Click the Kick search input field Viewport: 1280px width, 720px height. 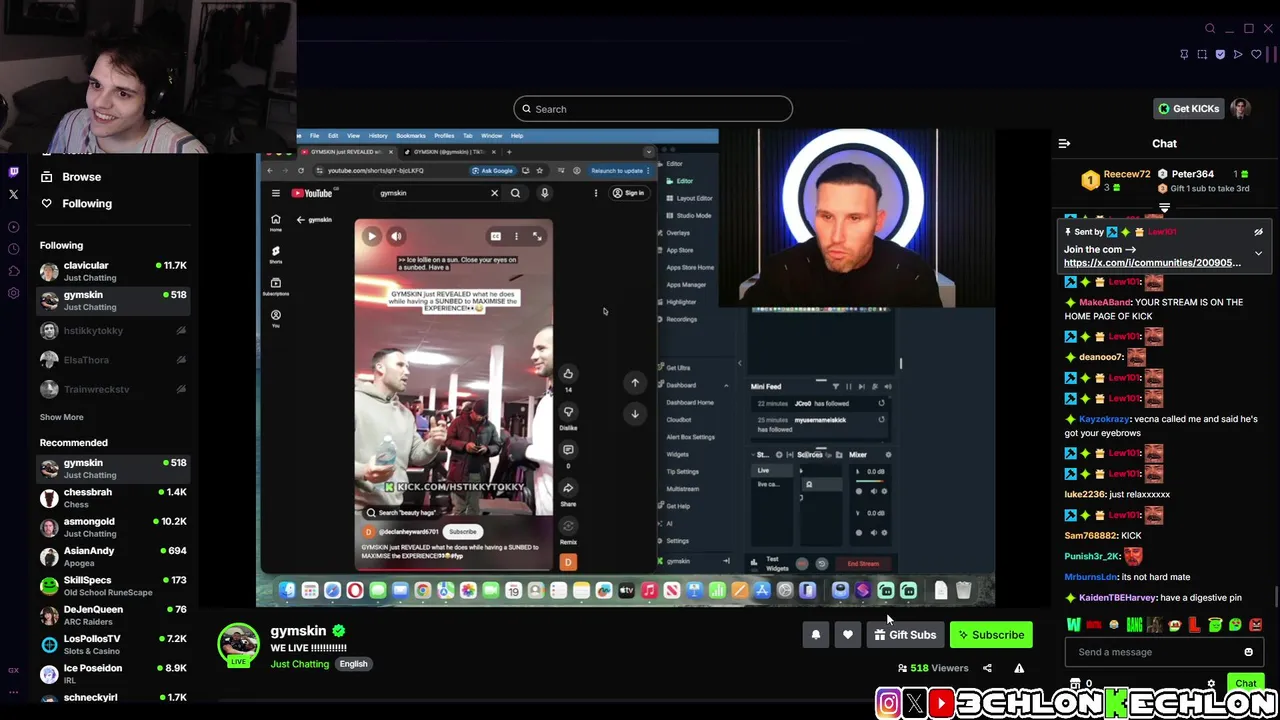pyautogui.click(x=653, y=109)
